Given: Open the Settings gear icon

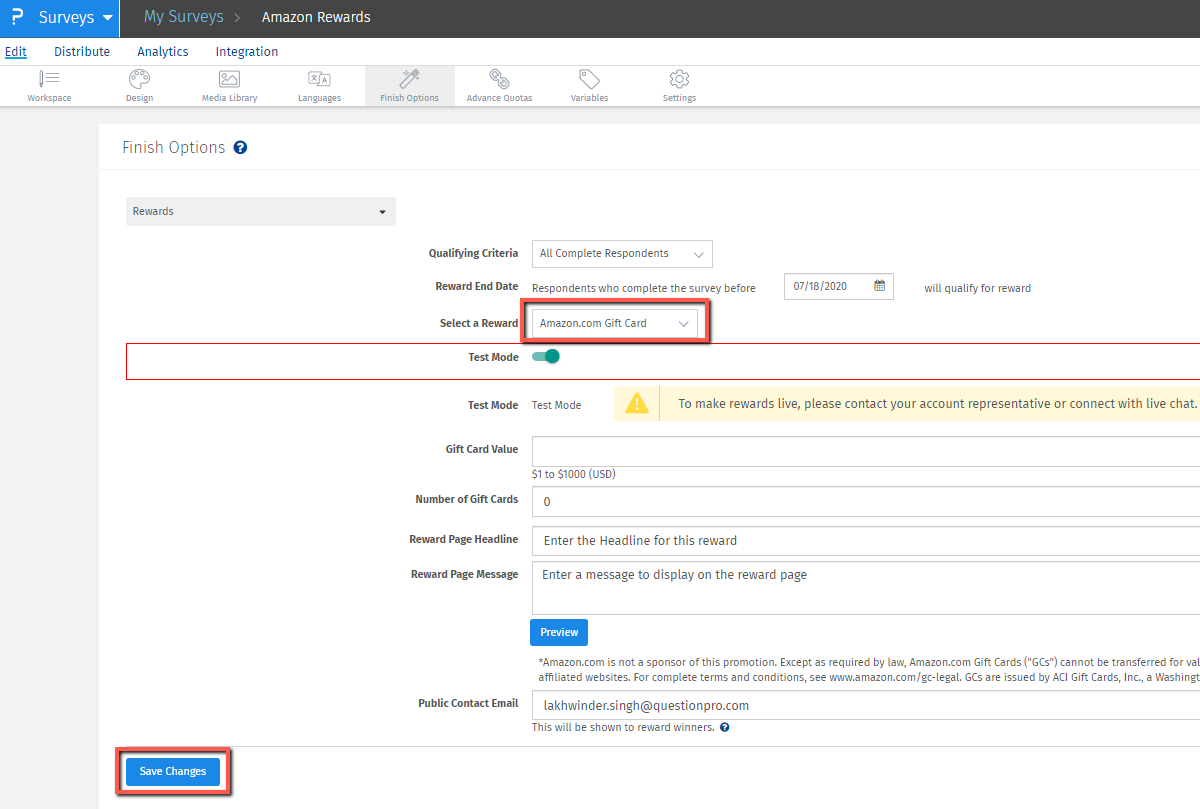Looking at the screenshot, I should coord(679,79).
